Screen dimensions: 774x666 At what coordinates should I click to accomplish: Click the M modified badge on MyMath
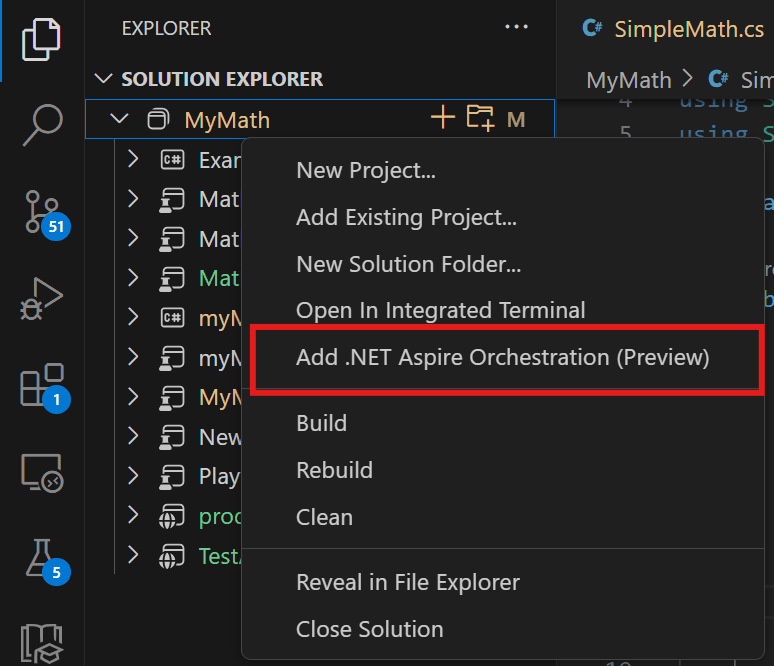[516, 119]
